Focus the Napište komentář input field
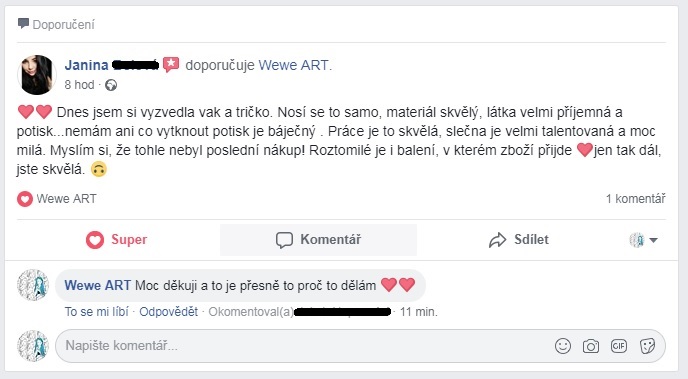Image resolution: width=688 pixels, height=379 pixels. click(303, 346)
